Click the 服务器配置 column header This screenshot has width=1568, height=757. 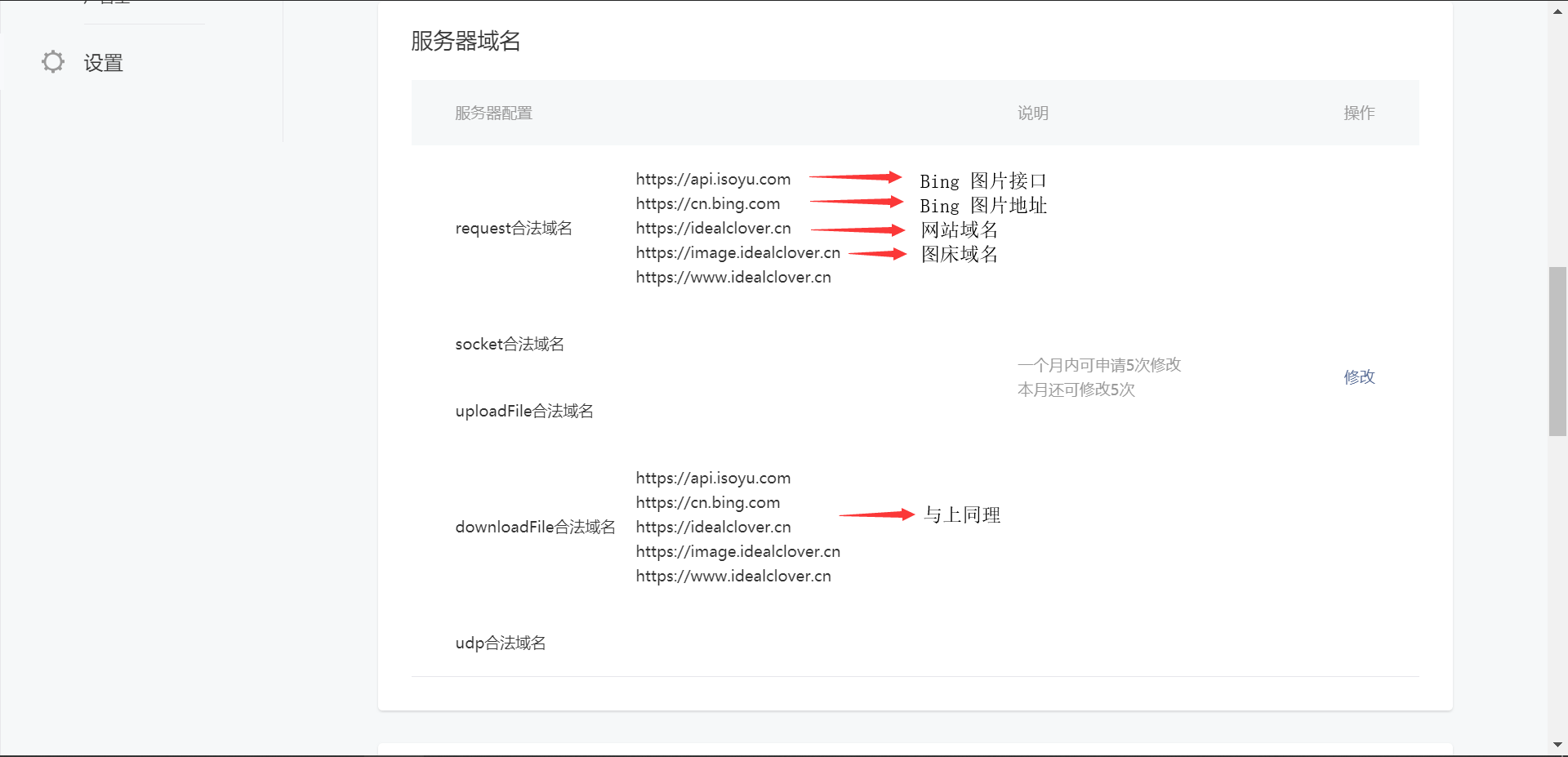493,114
